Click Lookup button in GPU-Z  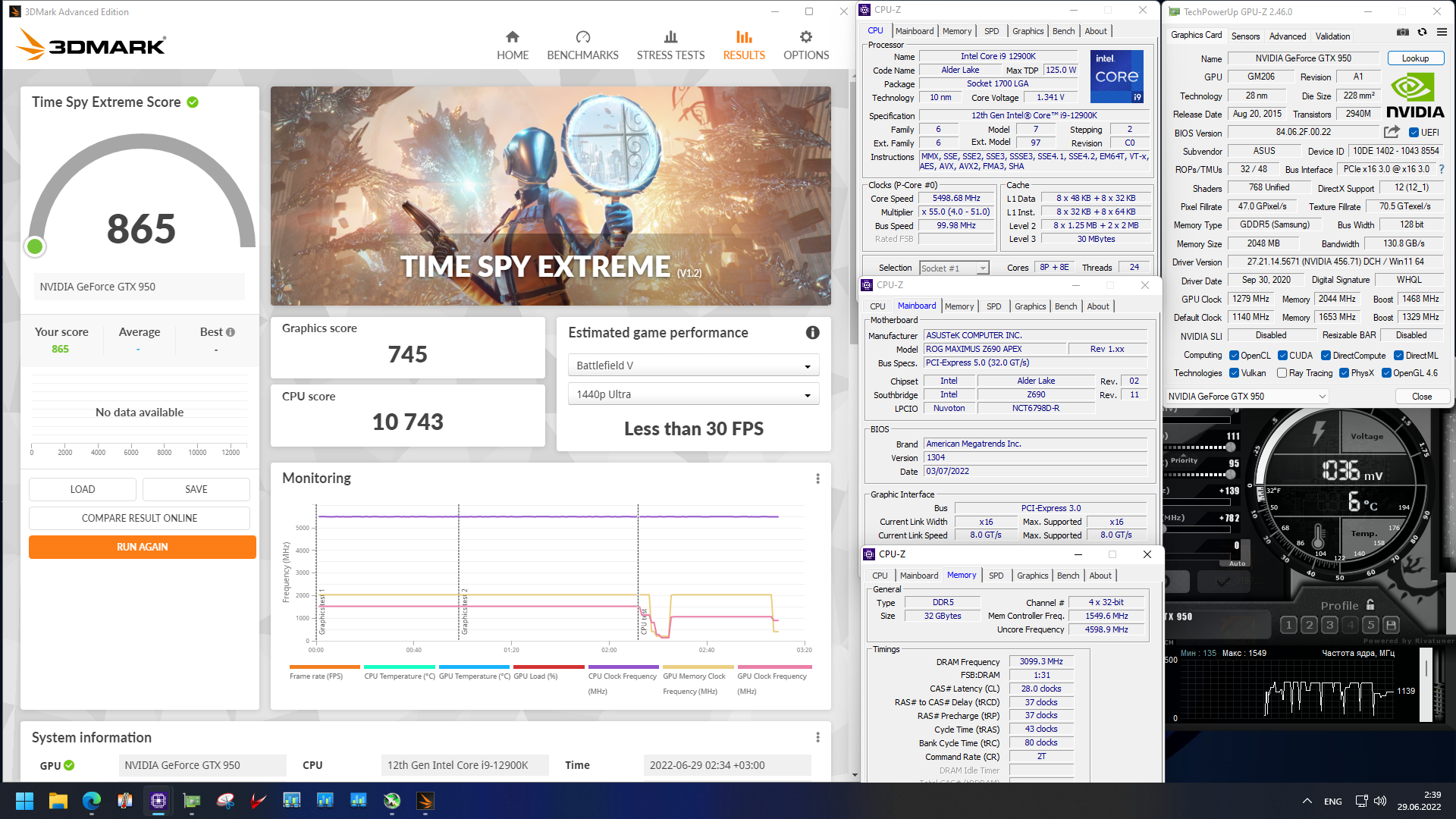[x=1415, y=58]
